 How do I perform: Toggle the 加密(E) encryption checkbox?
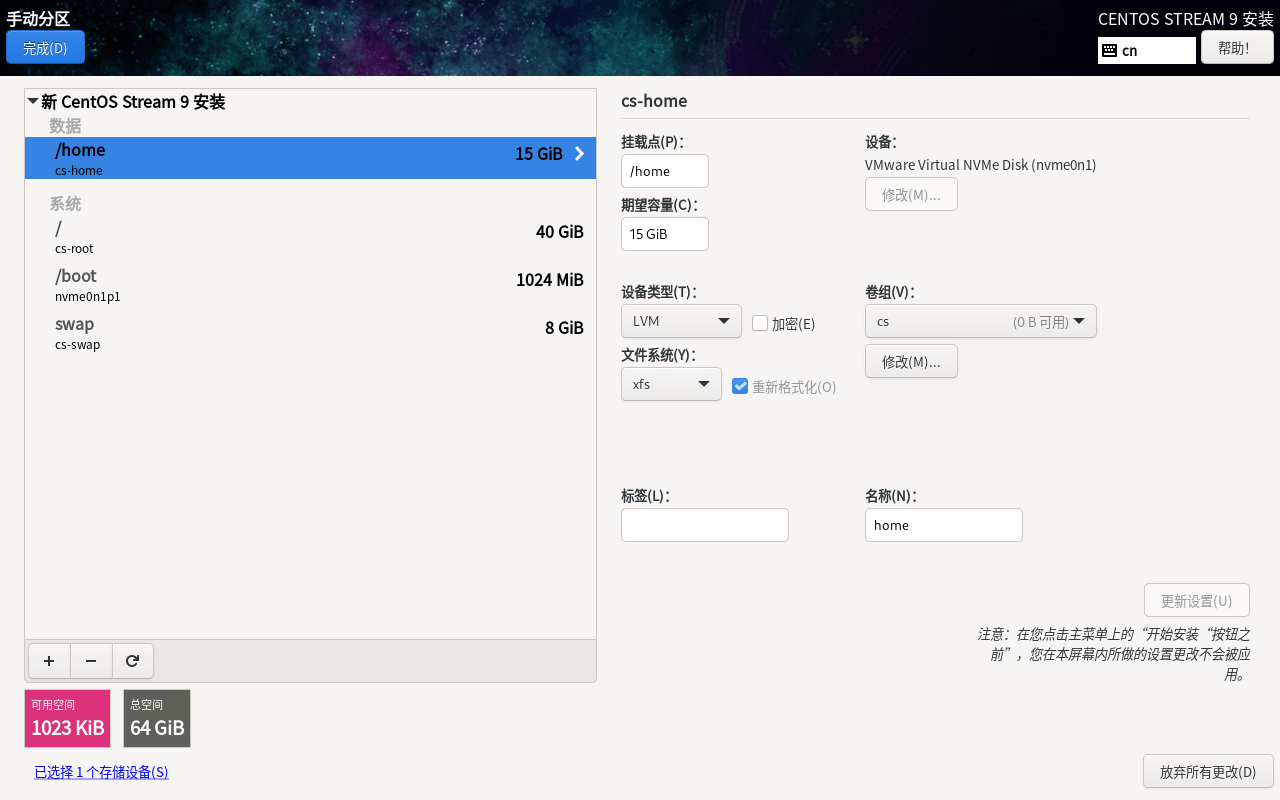click(760, 323)
